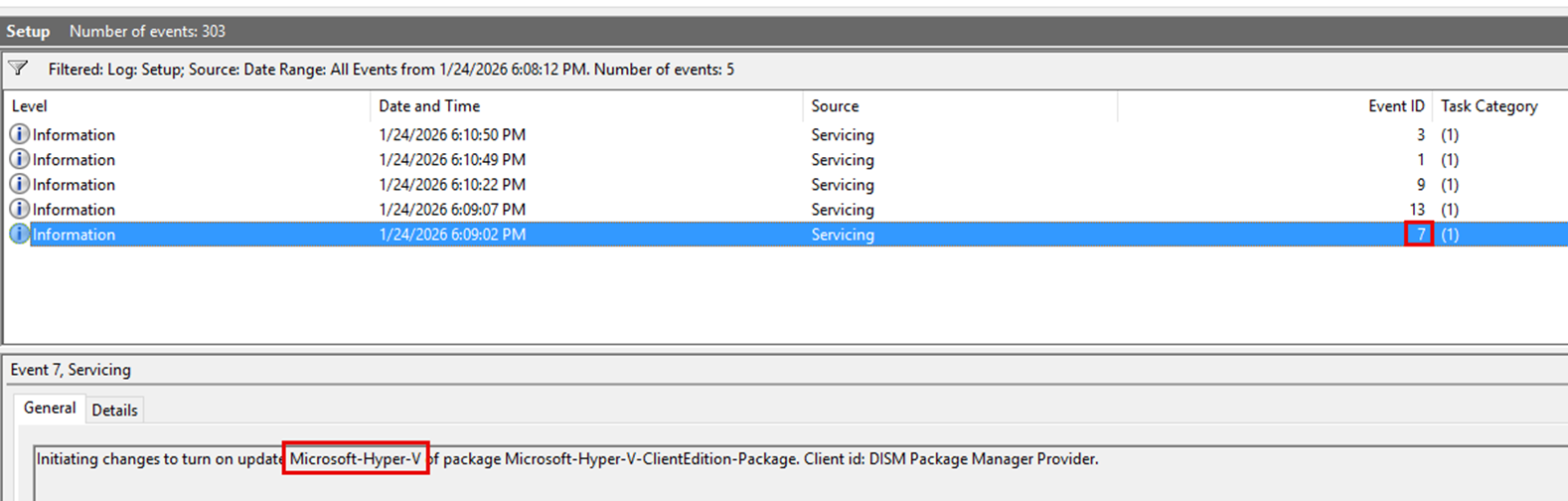Sort by the Date and Time column
This screenshot has height=501, width=1568.
click(x=429, y=106)
